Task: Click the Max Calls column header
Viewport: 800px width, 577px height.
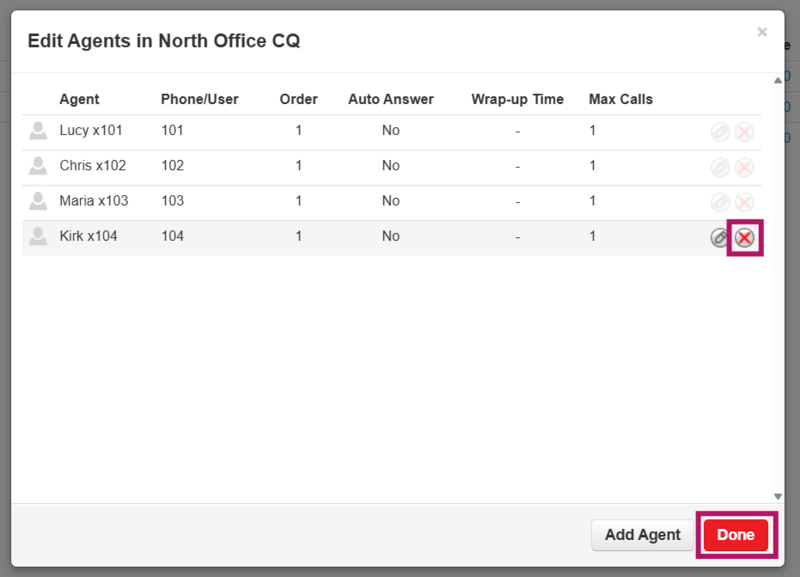Action: (620, 99)
